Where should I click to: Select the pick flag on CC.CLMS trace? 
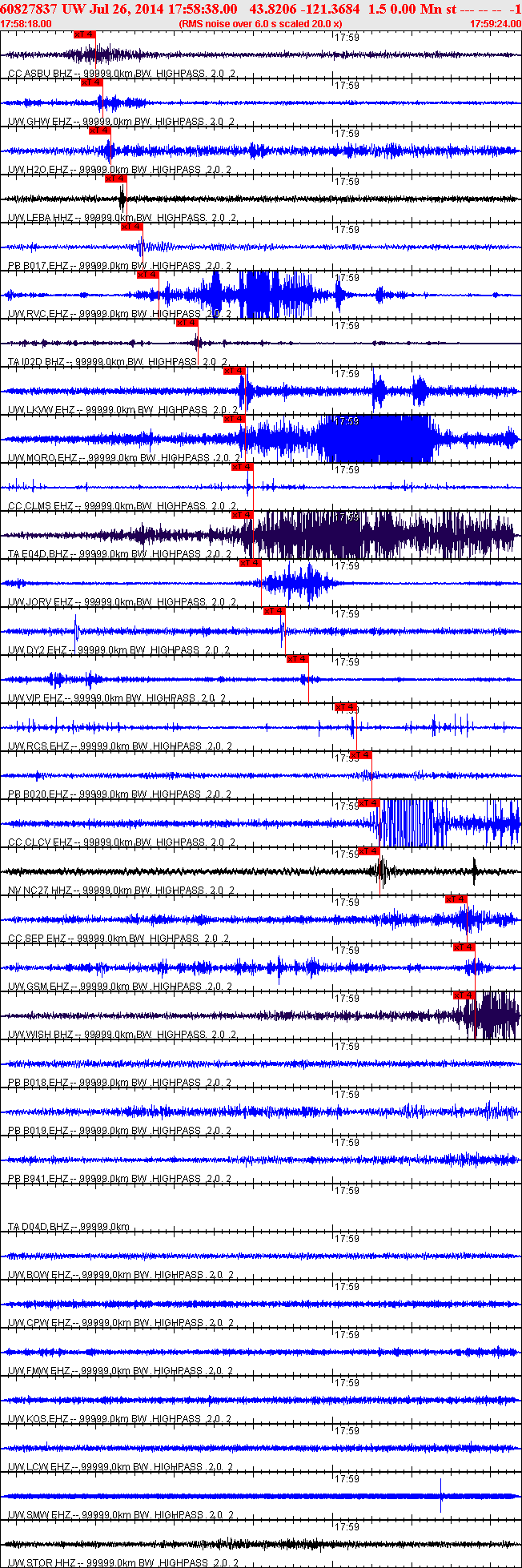pos(243,467)
